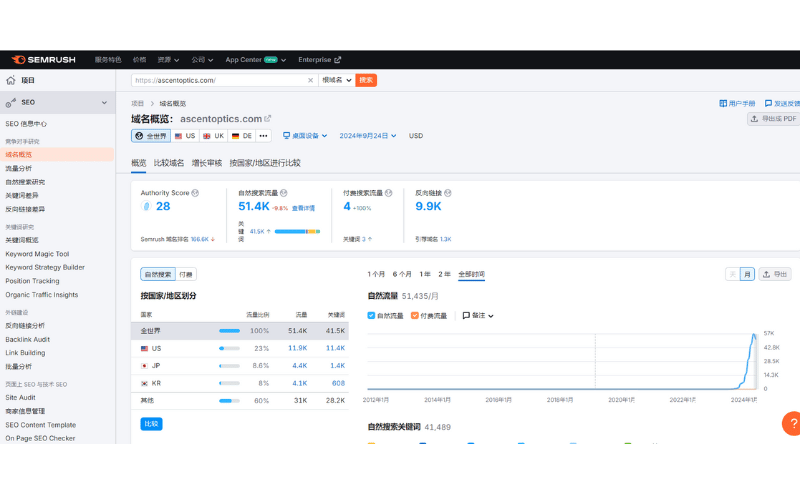This screenshot has height=500, width=800.
Task: Expand the 资源 menu
Action: pos(168,60)
